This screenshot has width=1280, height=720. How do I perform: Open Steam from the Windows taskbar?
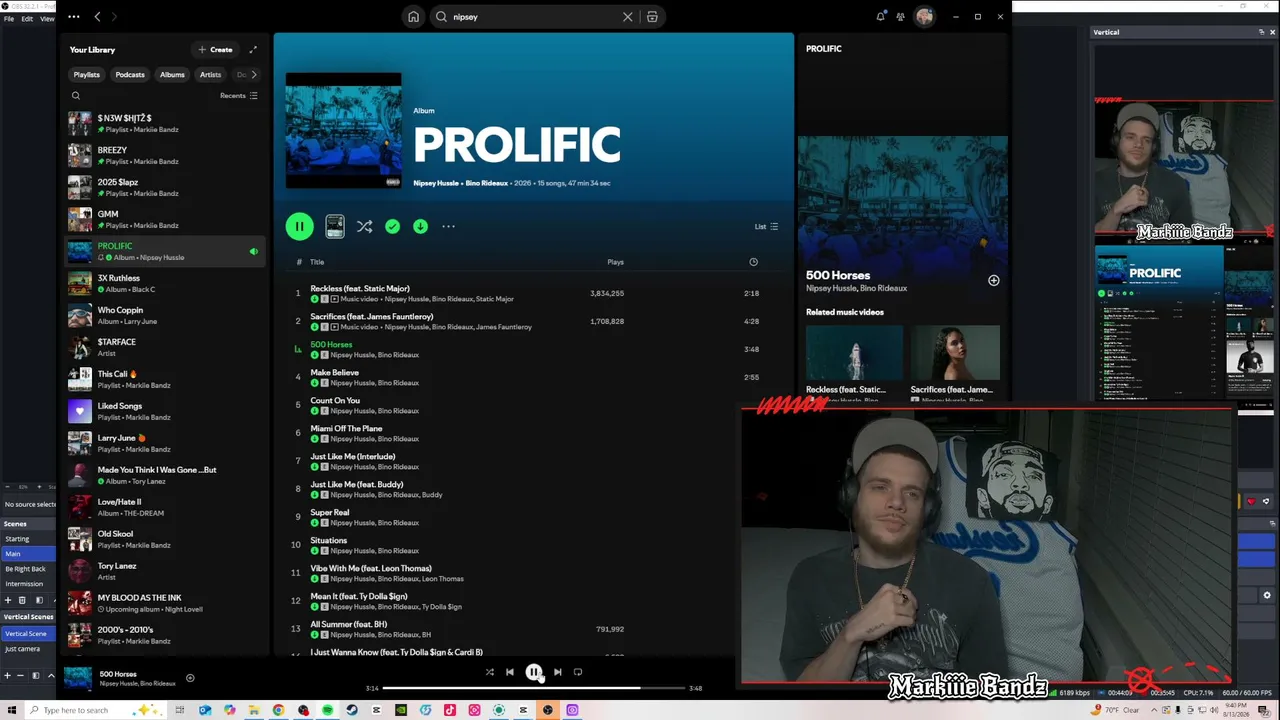point(352,710)
